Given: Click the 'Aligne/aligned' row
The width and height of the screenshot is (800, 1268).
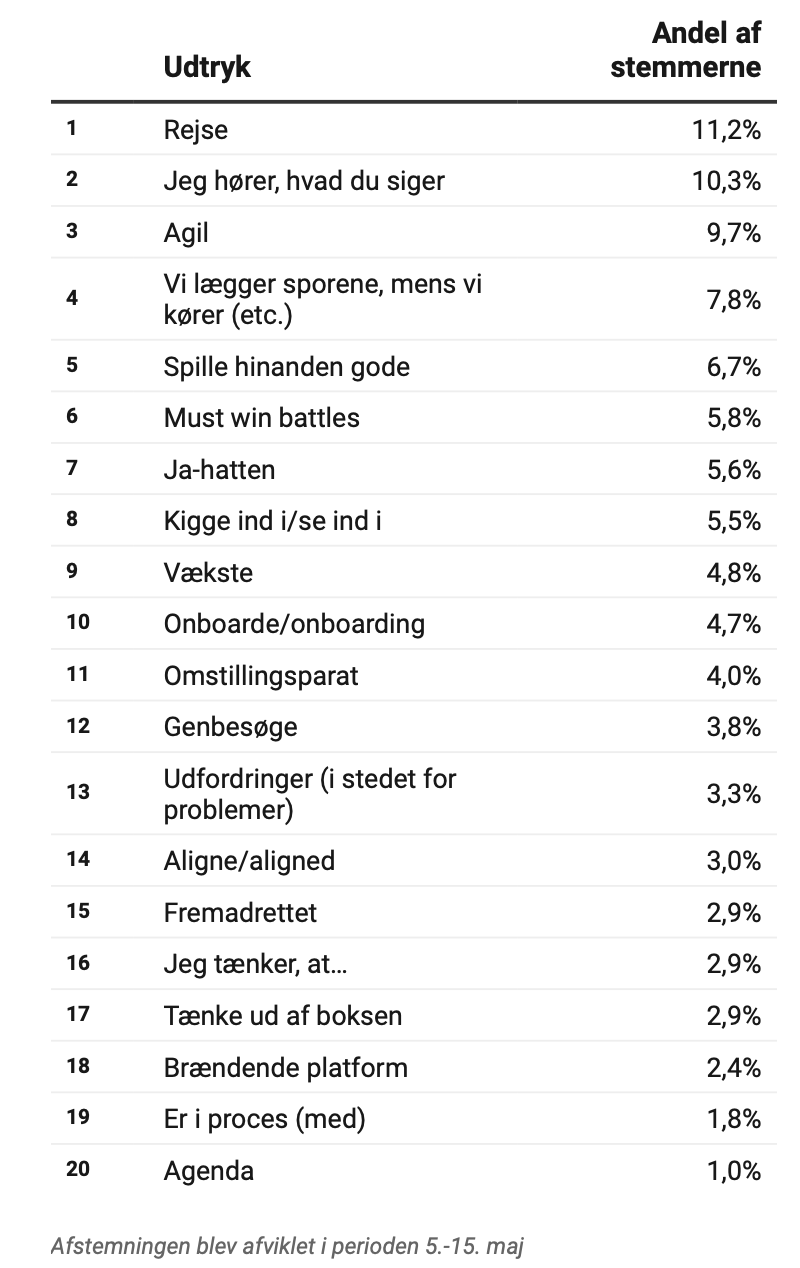Looking at the screenshot, I should (x=249, y=861).
